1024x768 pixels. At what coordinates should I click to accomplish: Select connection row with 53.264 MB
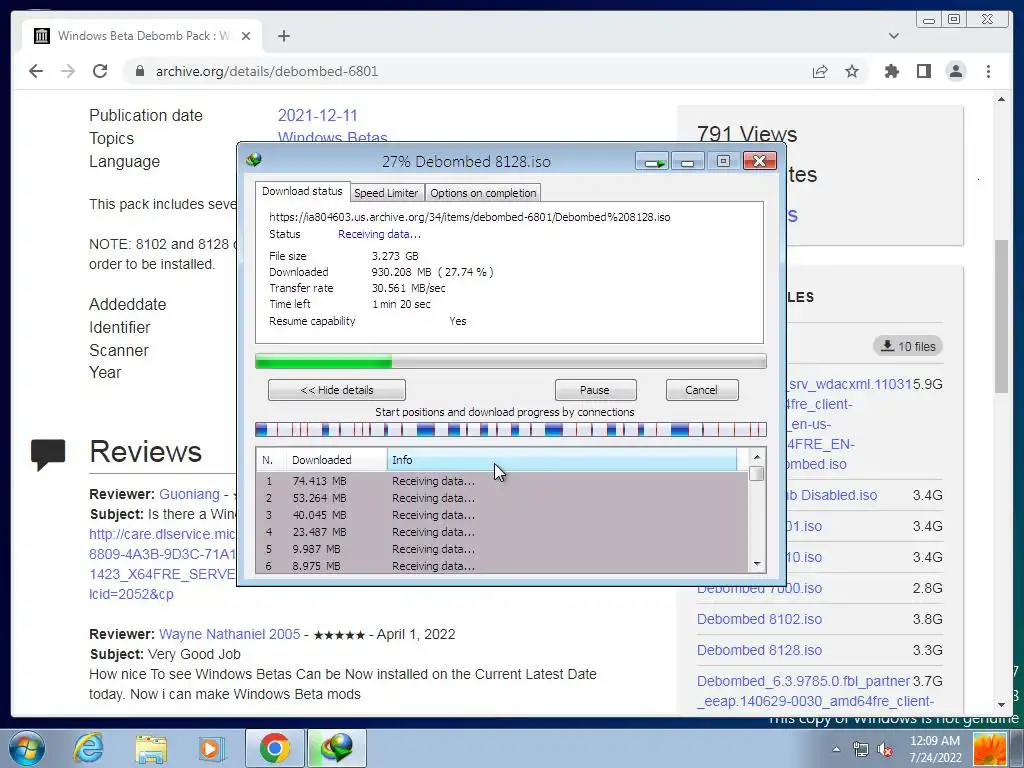[502, 498]
